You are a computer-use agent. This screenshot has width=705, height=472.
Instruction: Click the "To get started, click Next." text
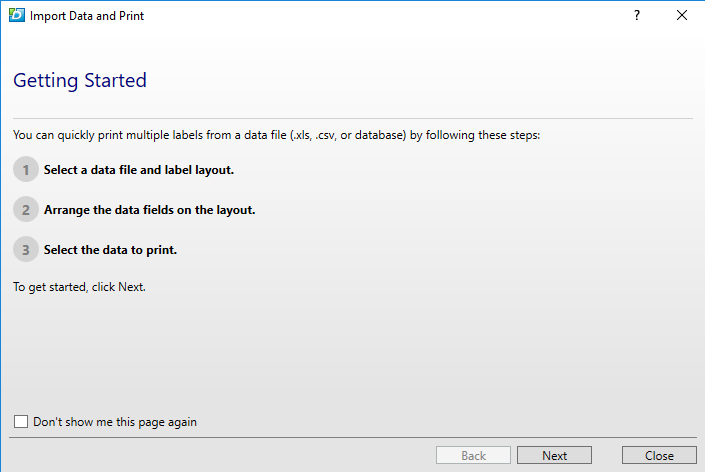coord(80,287)
